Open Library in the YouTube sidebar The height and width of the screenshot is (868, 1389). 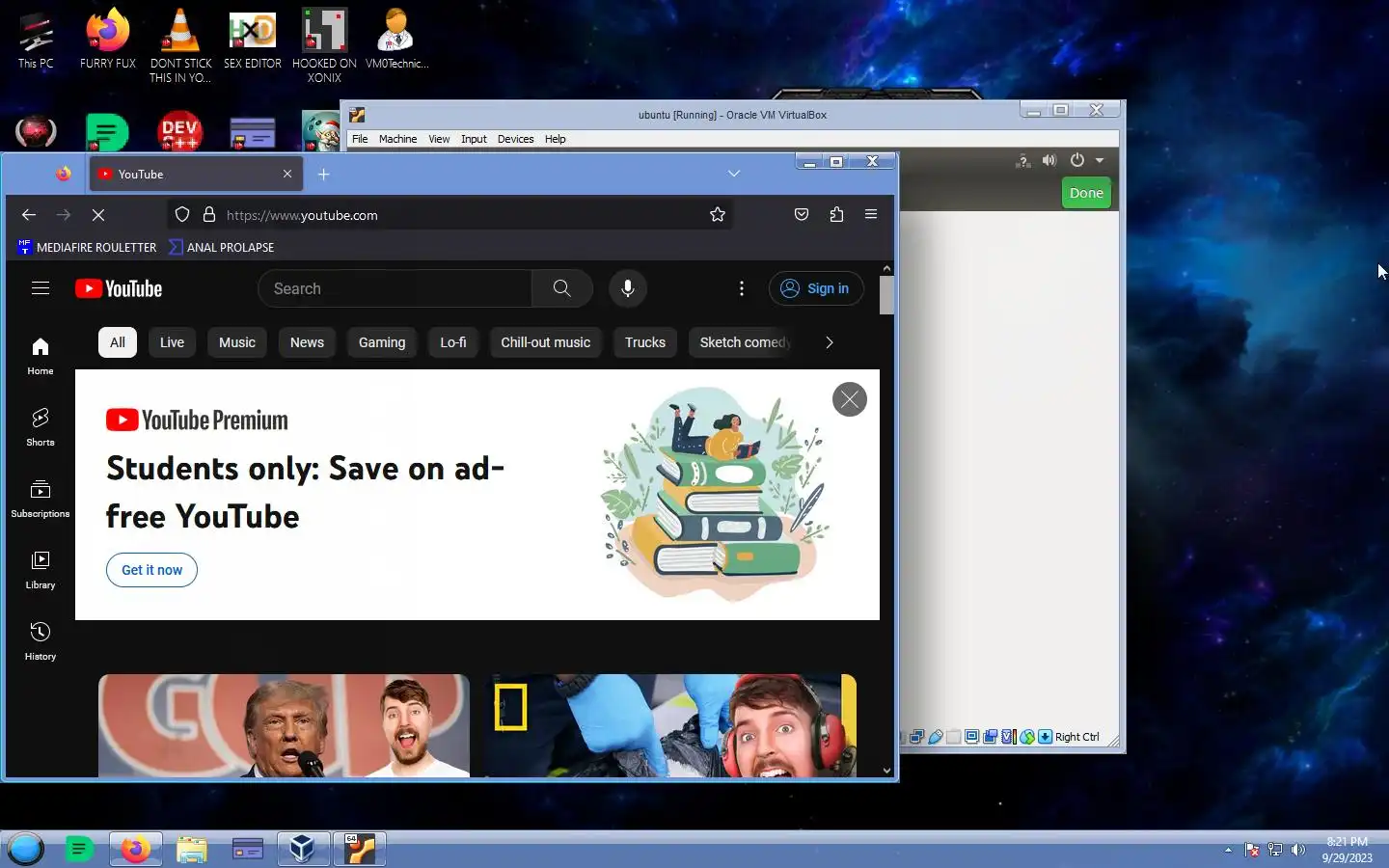(x=41, y=570)
